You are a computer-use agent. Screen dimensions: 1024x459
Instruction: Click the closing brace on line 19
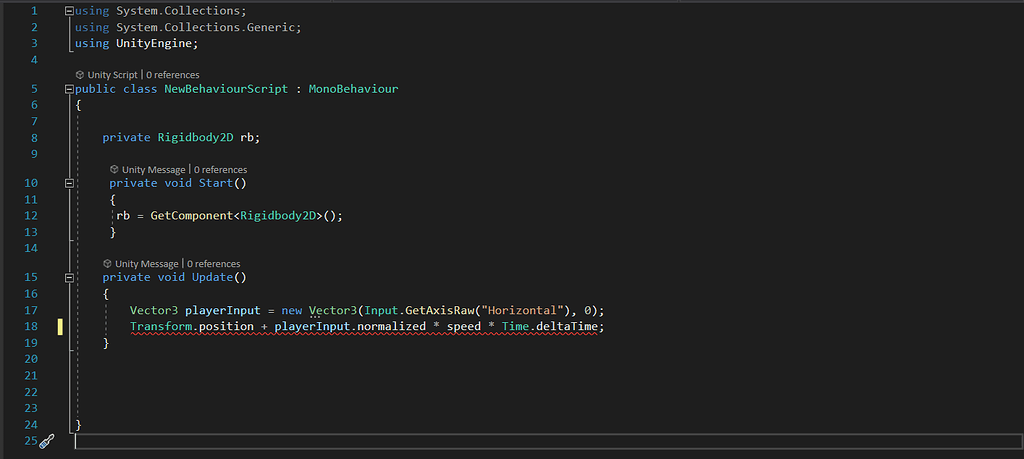(x=106, y=343)
